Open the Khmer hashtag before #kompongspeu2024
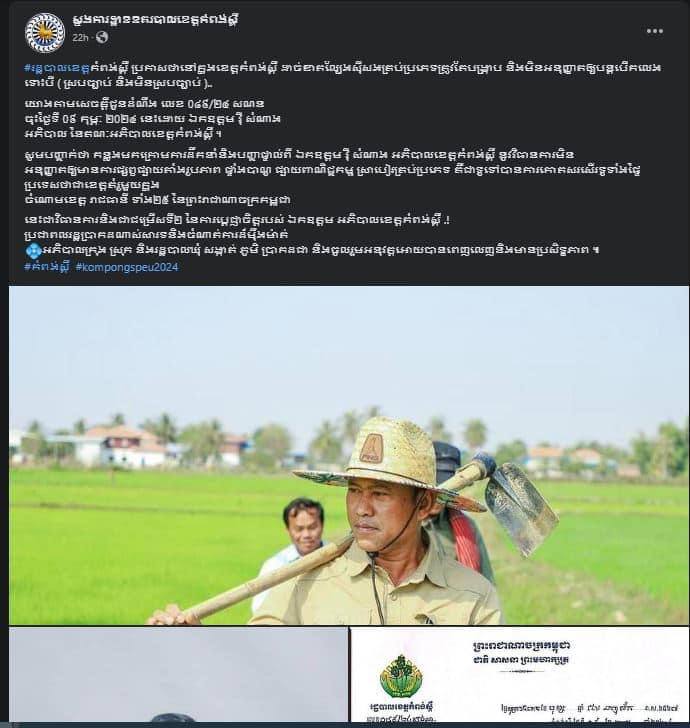 click(x=47, y=267)
